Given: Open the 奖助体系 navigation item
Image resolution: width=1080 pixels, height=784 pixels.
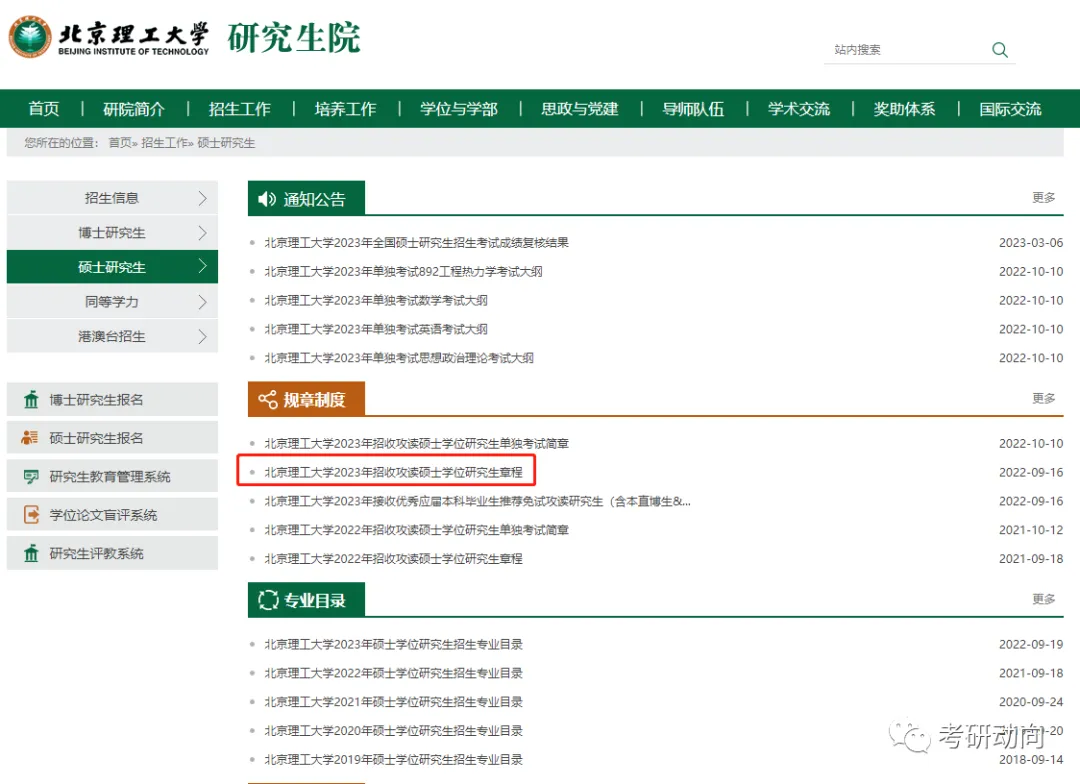Looking at the screenshot, I should pyautogui.click(x=904, y=109).
